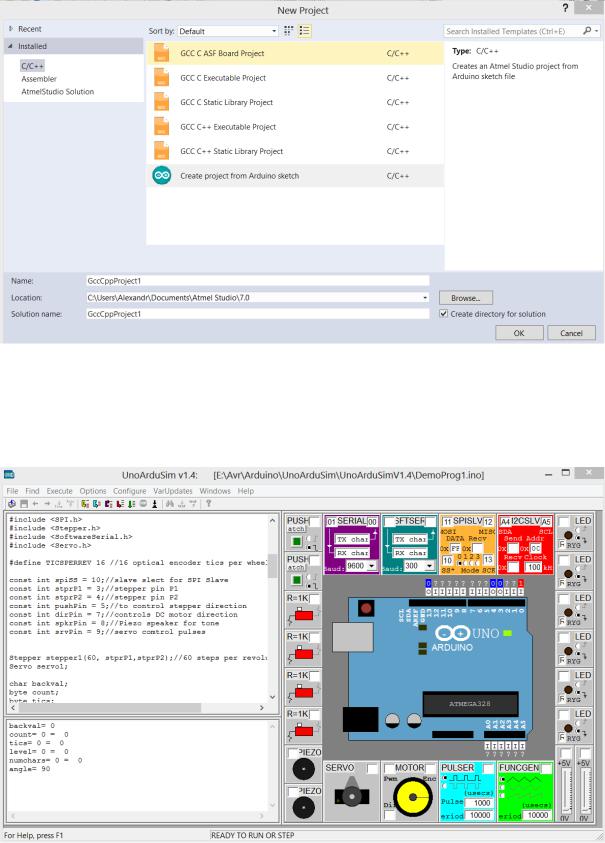Select AtmelStudio Solution category
Image resolution: width=605 pixels, height=843 pixels.
(x=58, y=91)
